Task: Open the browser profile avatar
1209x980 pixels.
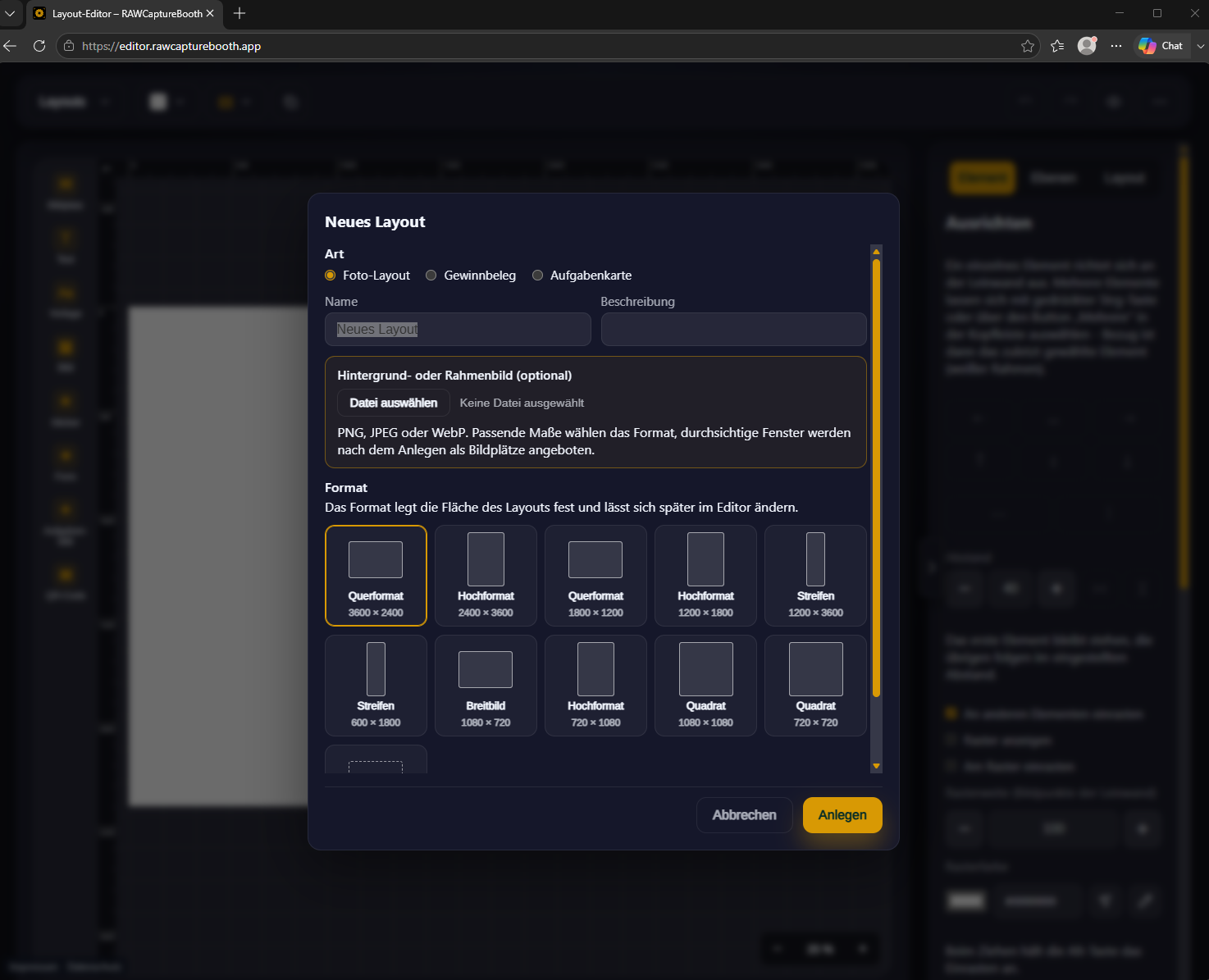Action: pos(1087,46)
